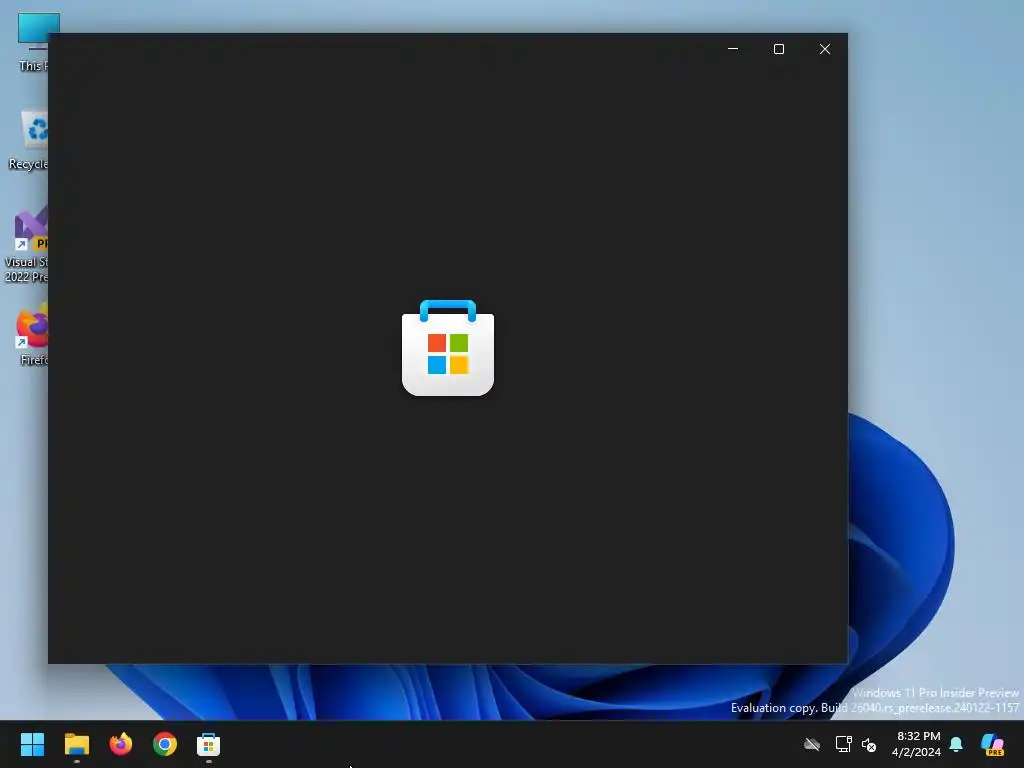The image size is (1024, 768).
Task: Open Firefox from the taskbar
Action: click(121, 744)
